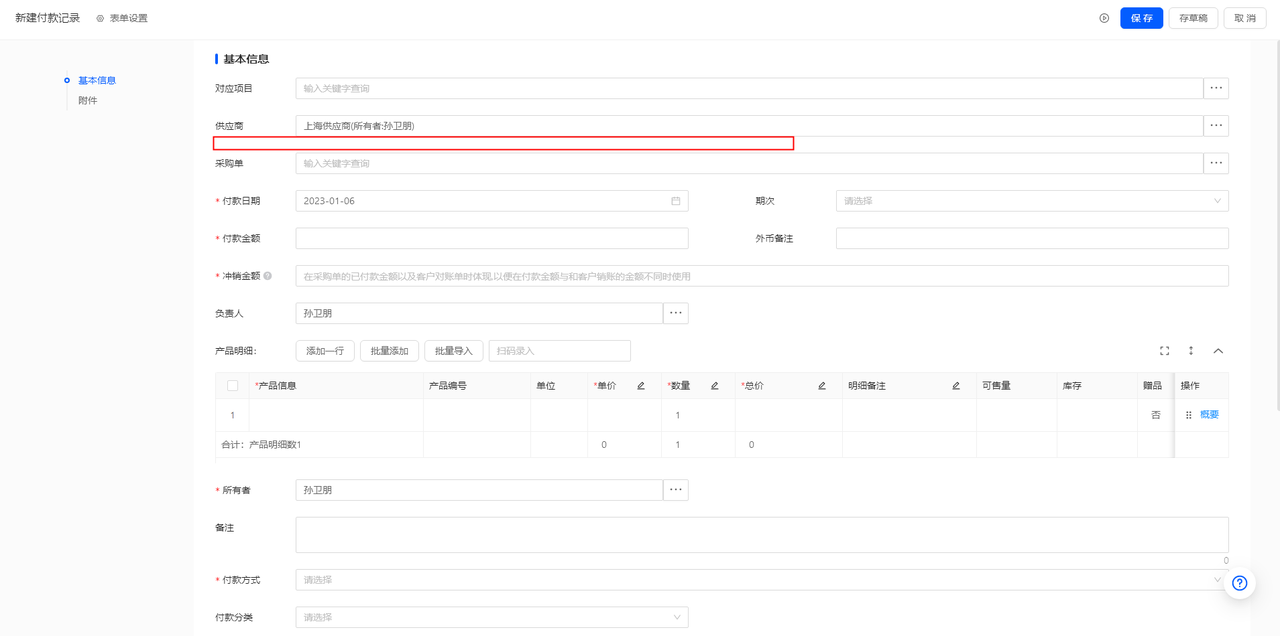Click the drag handle icon in row 1
This screenshot has width=1280, height=636.
point(1188,415)
